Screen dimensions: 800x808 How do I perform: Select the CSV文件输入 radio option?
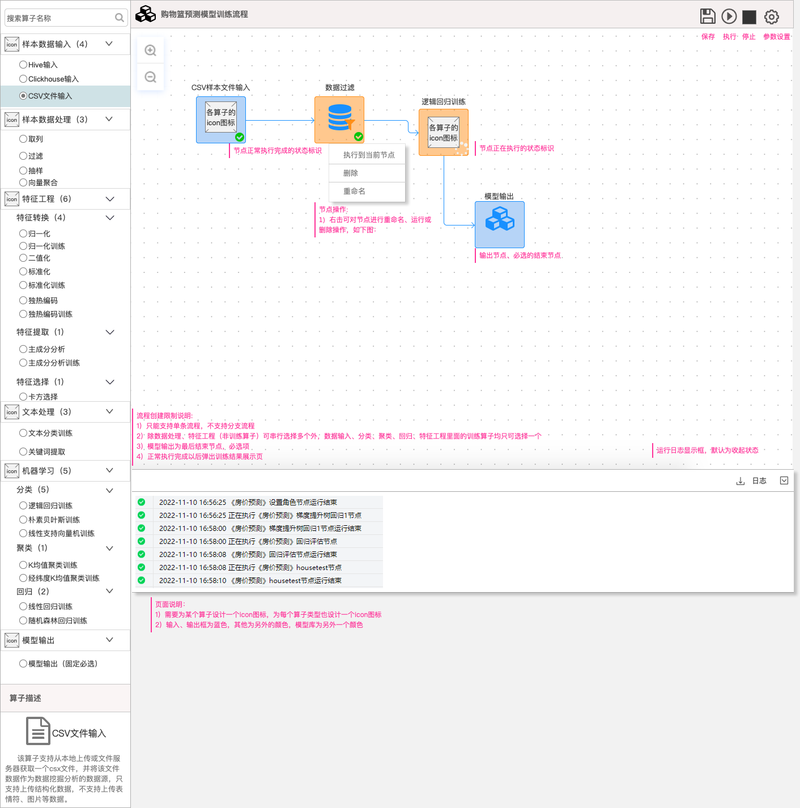pos(23,96)
